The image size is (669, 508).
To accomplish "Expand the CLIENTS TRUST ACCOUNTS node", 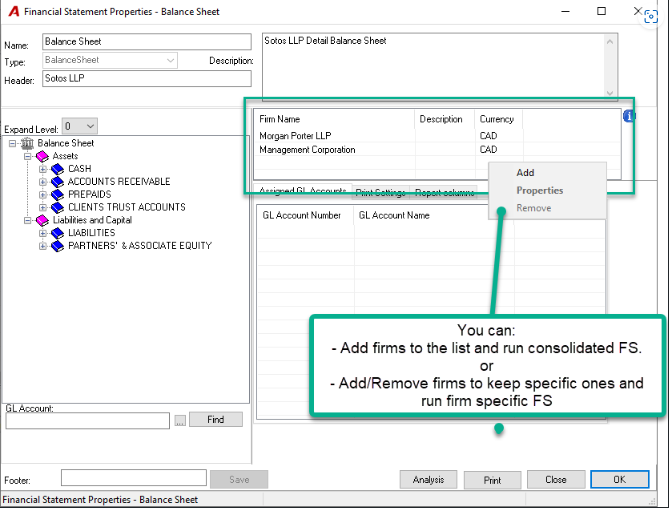I will [x=42, y=208].
